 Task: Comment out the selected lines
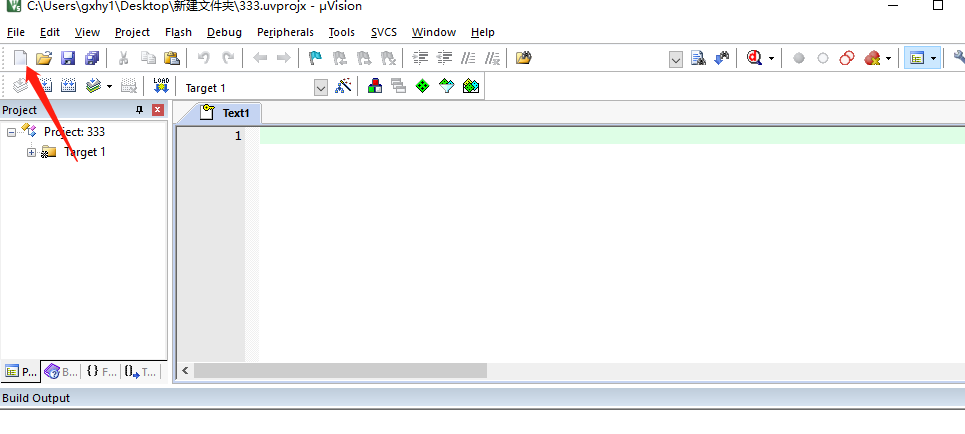(468, 58)
